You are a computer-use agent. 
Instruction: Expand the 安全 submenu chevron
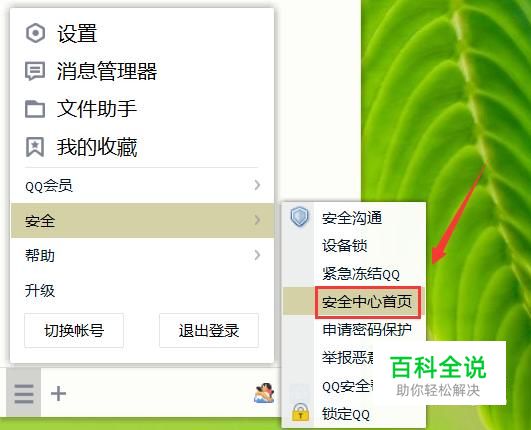pos(257,220)
